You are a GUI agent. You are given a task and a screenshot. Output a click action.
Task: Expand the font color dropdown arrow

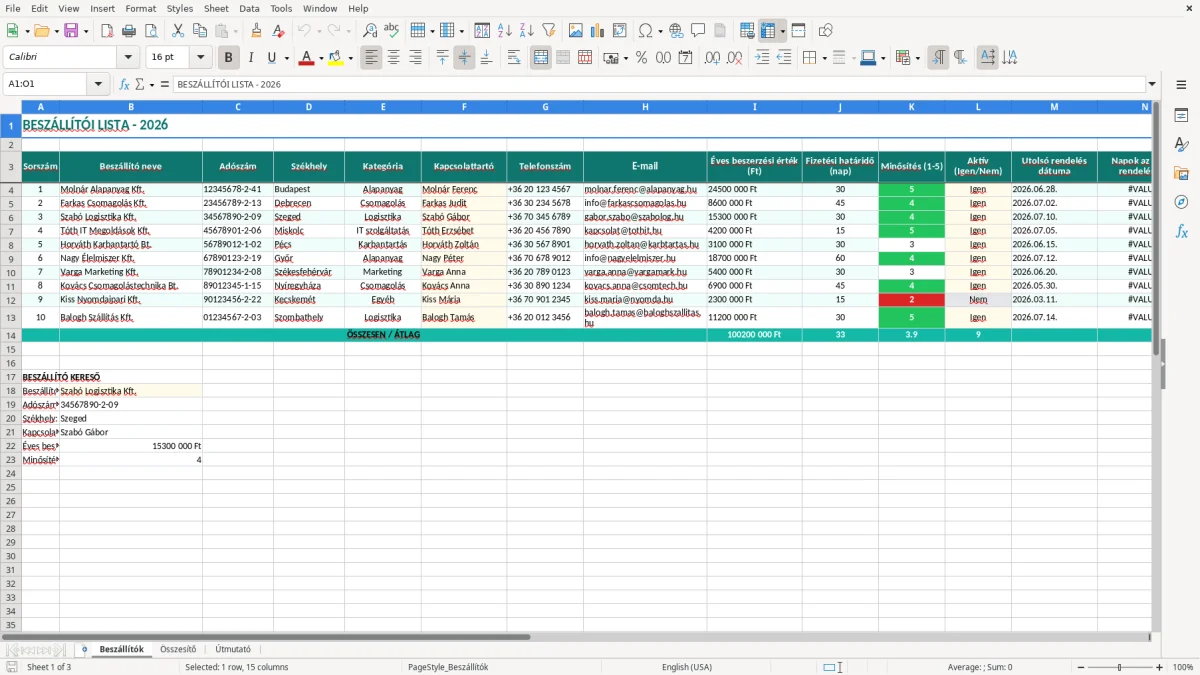[x=320, y=58]
